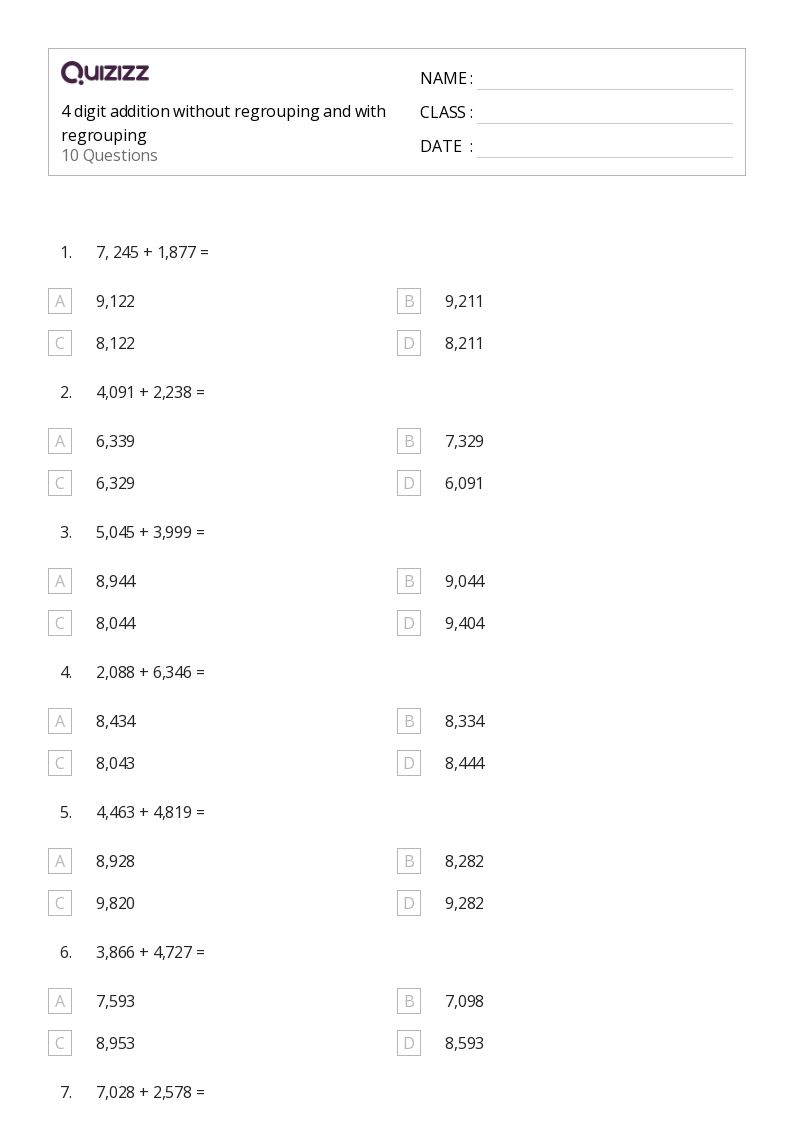Select box A next to 8,434
Image resolution: width=794 pixels, height=1123 pixels.
[60, 720]
